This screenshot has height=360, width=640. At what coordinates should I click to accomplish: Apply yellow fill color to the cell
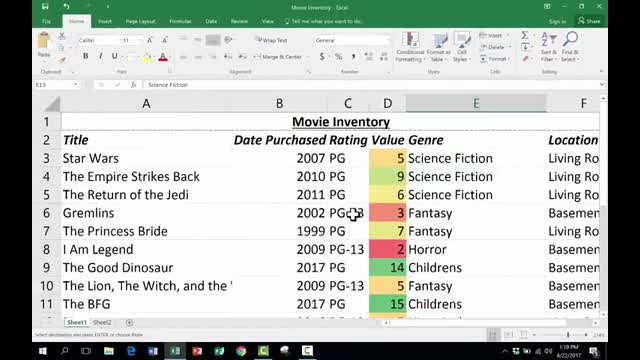pos(147,57)
